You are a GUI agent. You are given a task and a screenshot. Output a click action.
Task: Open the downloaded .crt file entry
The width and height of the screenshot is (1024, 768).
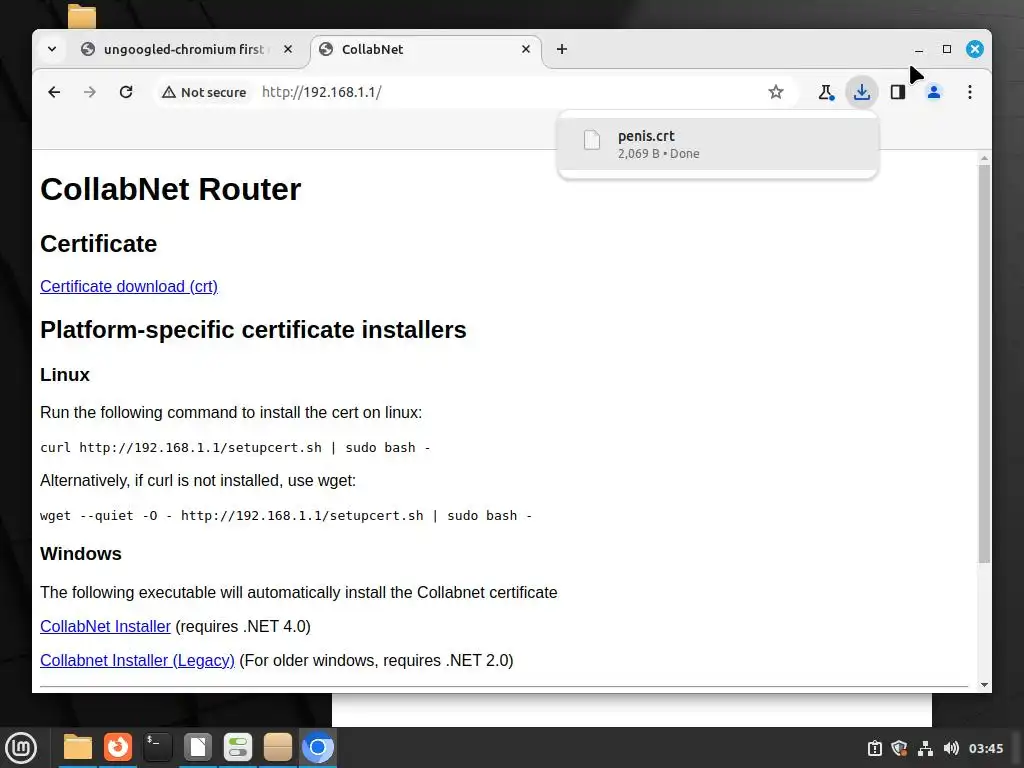717,144
